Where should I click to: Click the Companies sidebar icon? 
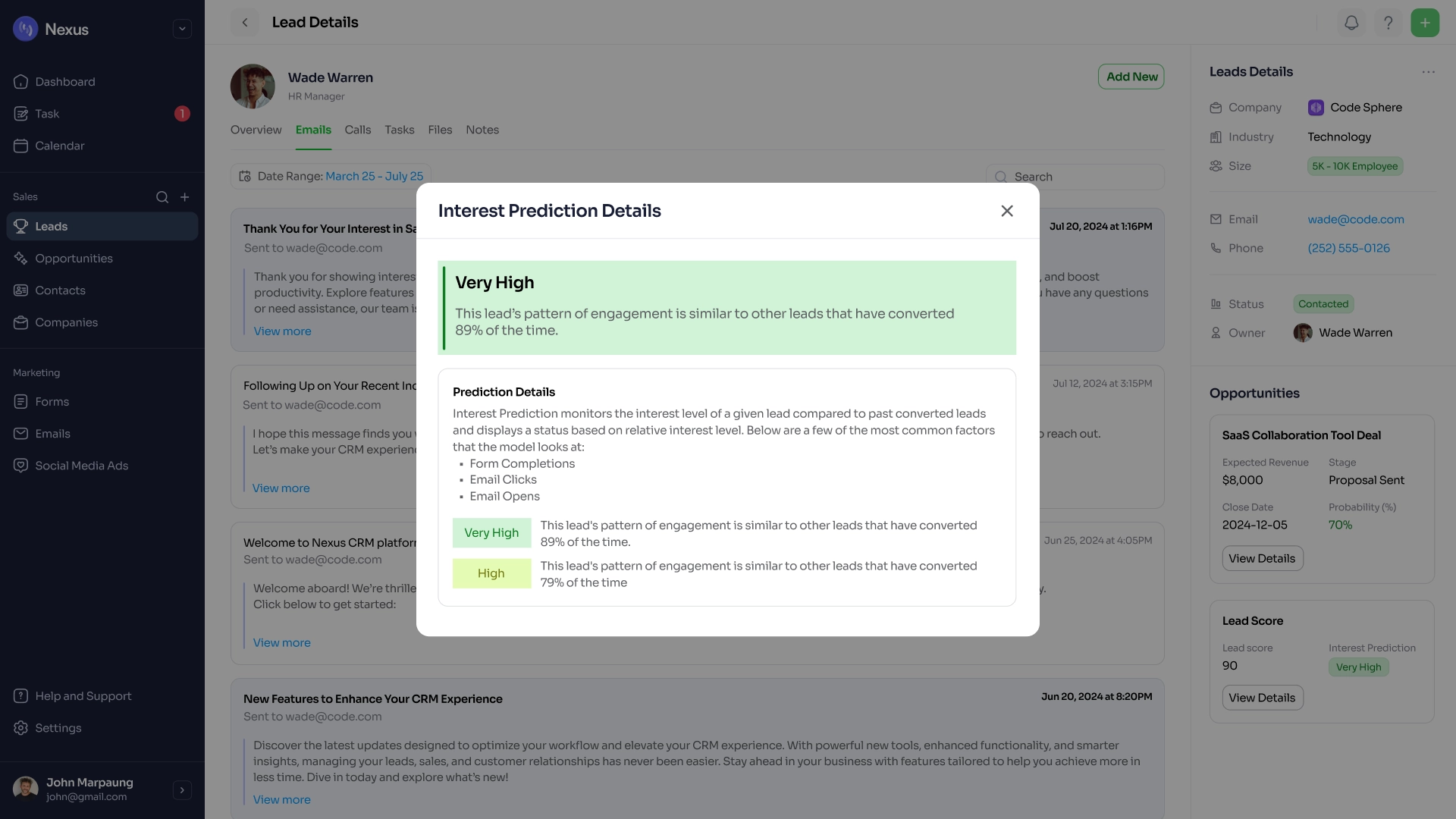click(x=20, y=322)
